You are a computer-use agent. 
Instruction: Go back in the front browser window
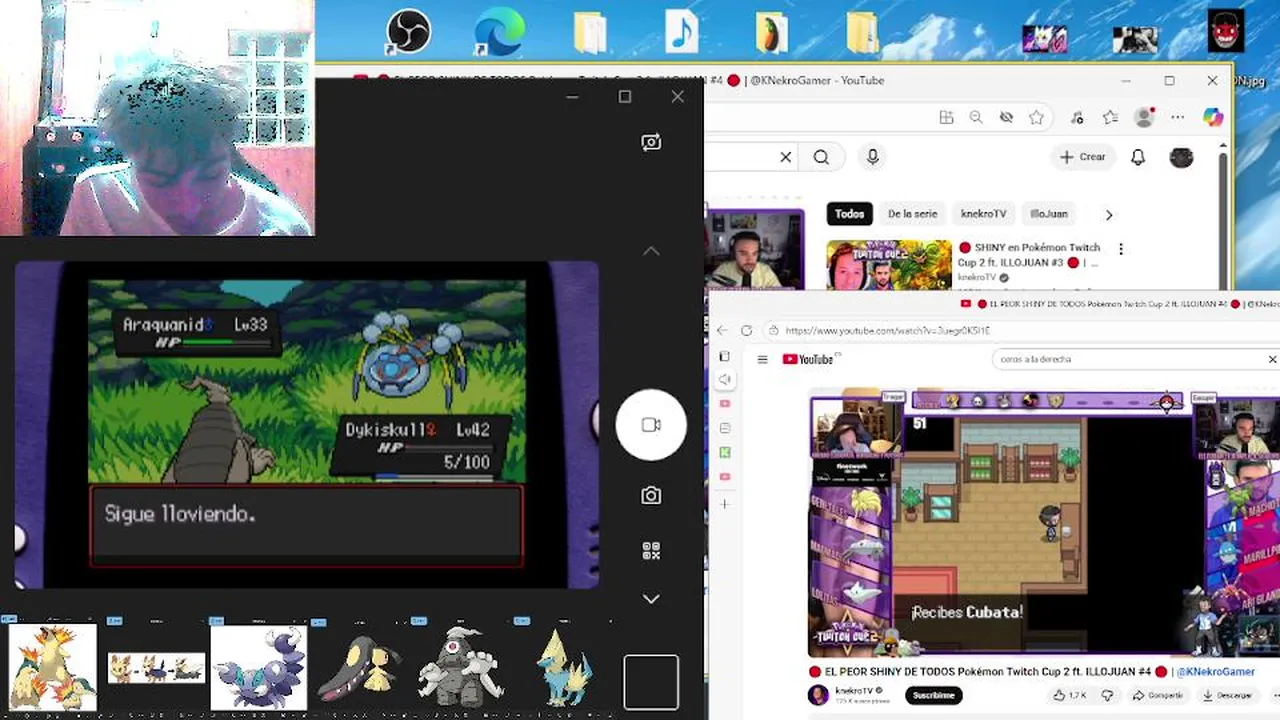722,330
